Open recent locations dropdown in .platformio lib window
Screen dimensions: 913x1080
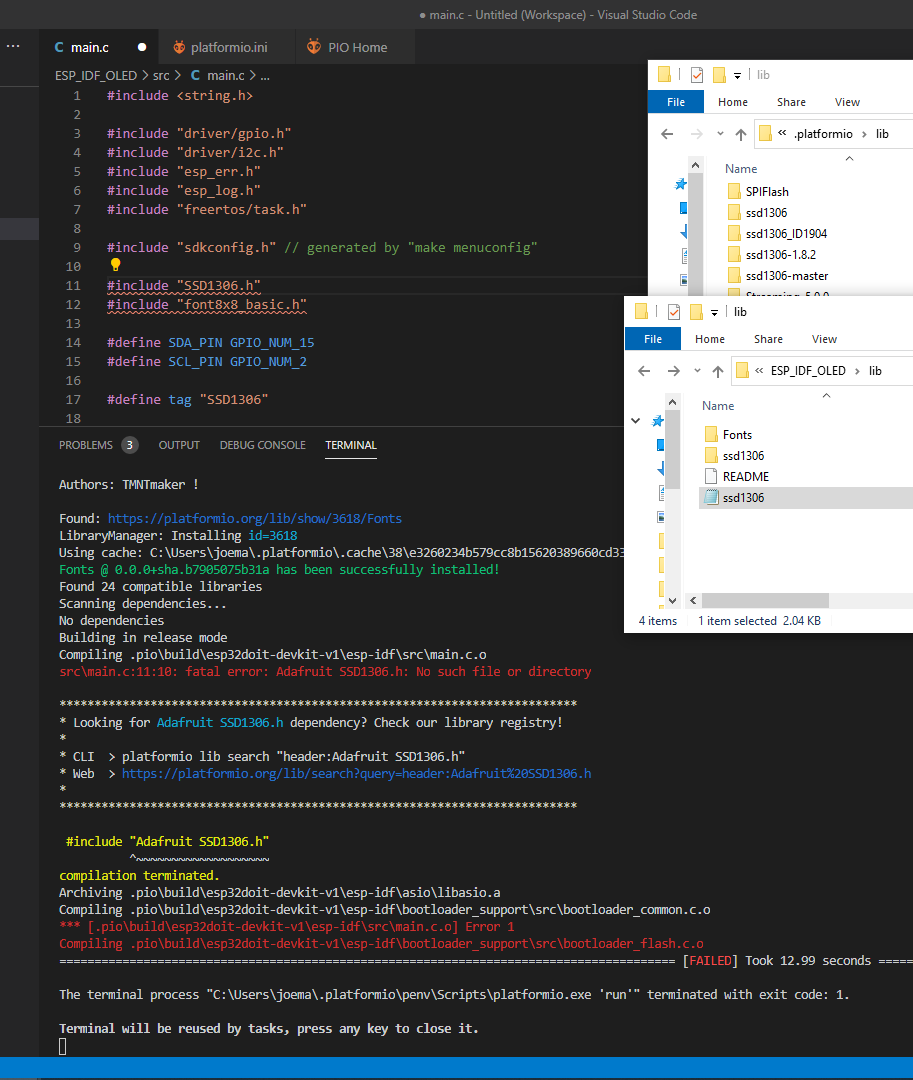tap(720, 134)
